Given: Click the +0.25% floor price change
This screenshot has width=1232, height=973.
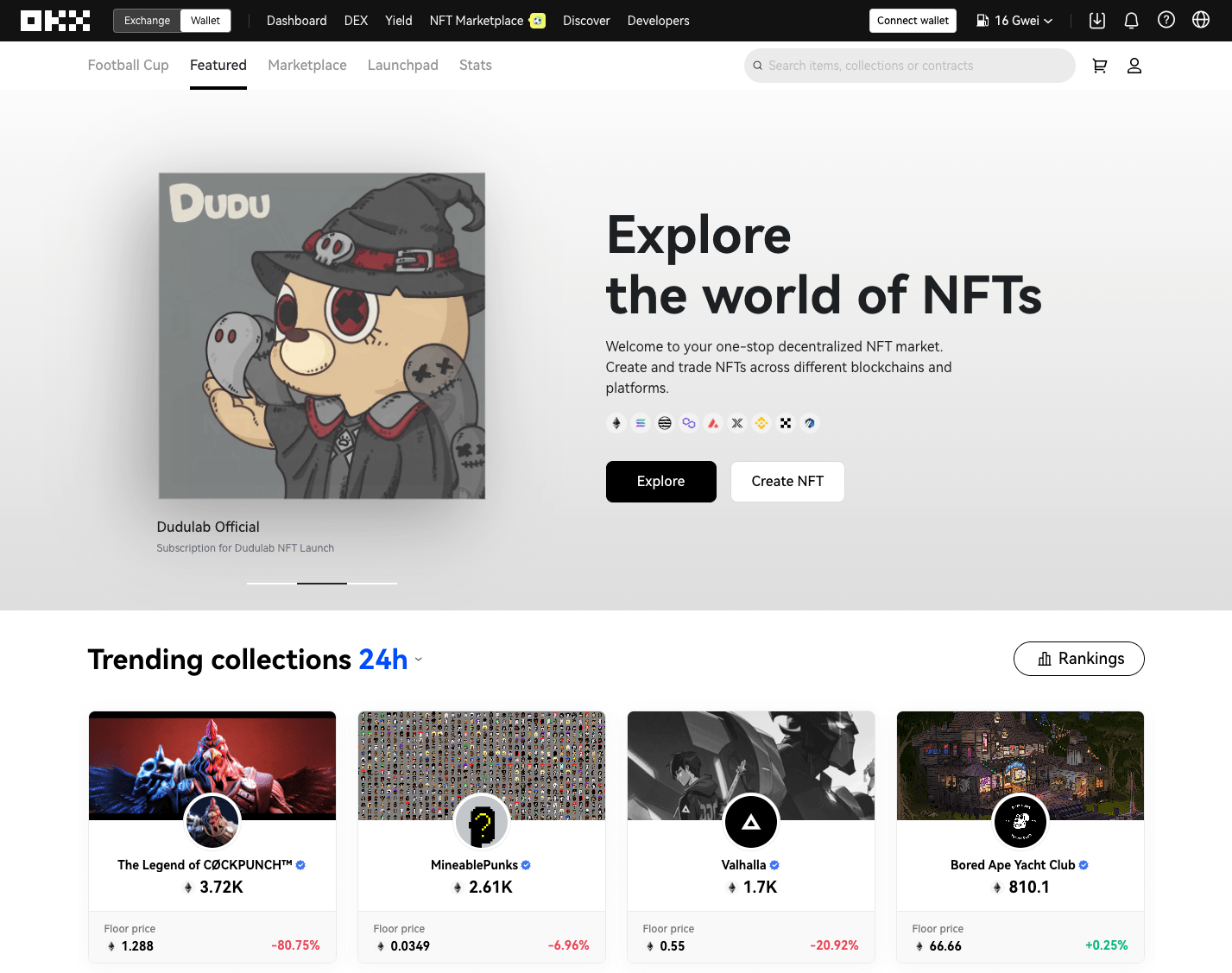Looking at the screenshot, I should coord(1107,946).
